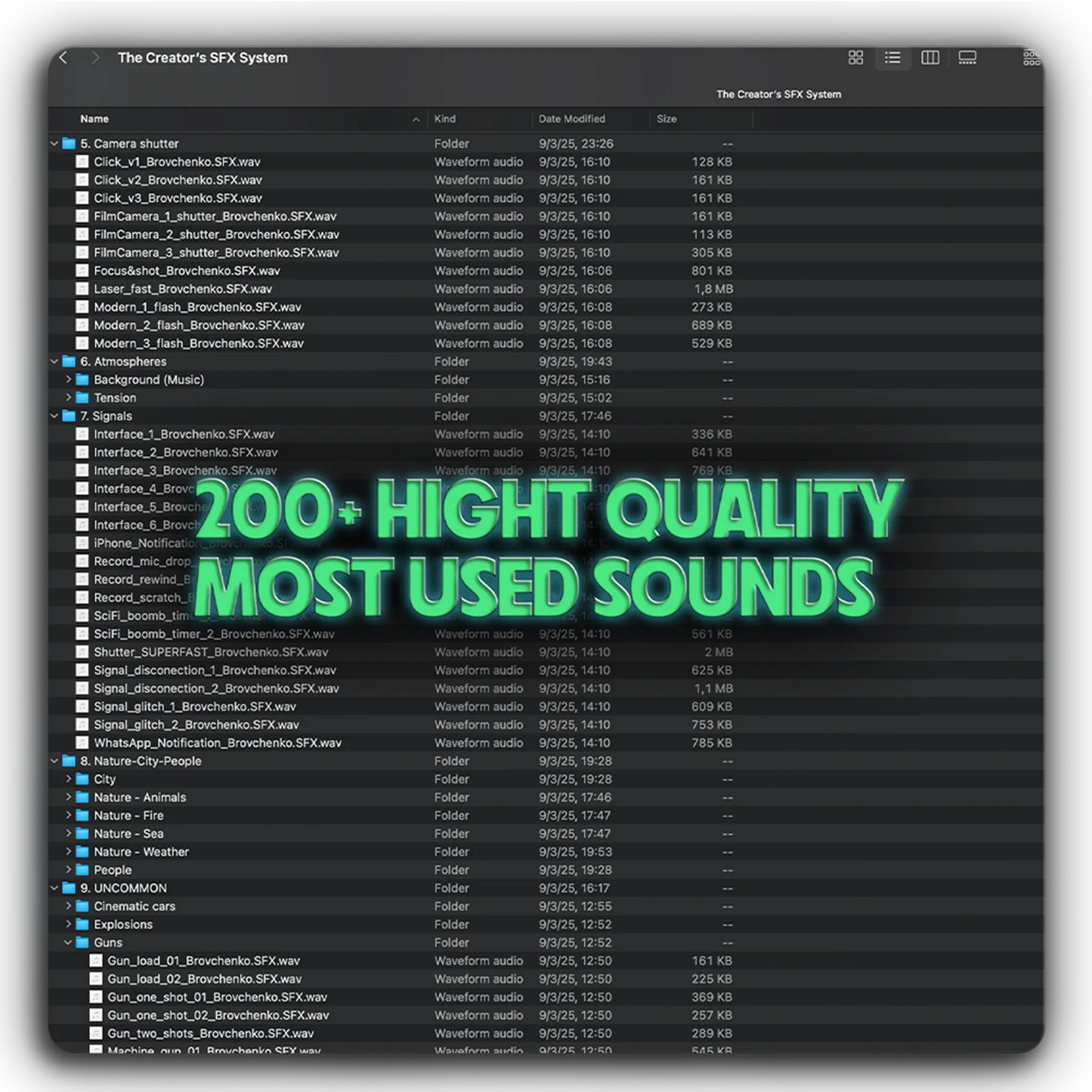Expand the City folder
1092x1092 pixels.
click(x=69, y=779)
